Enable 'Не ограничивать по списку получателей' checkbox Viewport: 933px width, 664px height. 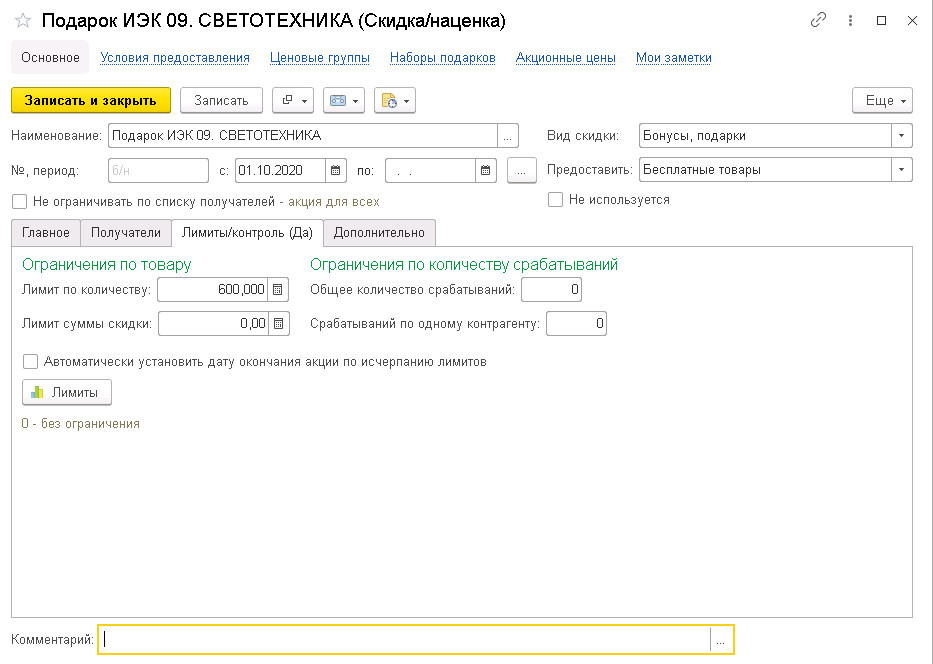point(20,202)
